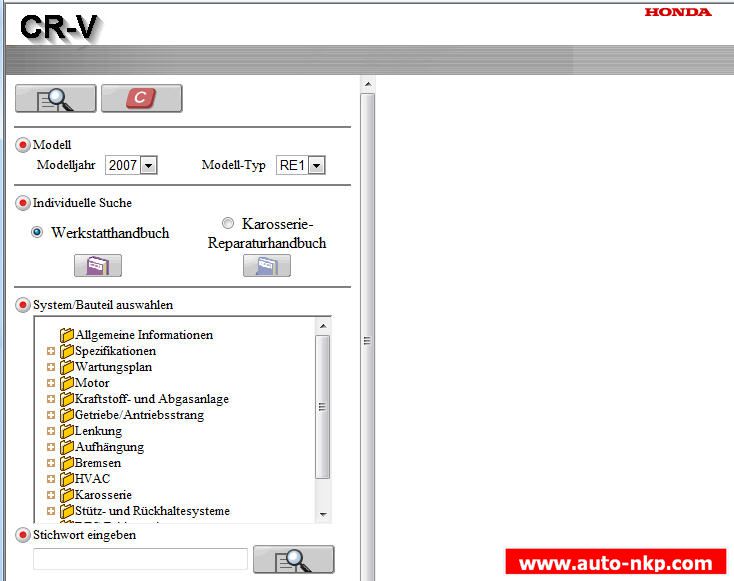Screen dimensions: 734x581
Task: Click the Stichwort eingeben text field
Action: (140, 559)
